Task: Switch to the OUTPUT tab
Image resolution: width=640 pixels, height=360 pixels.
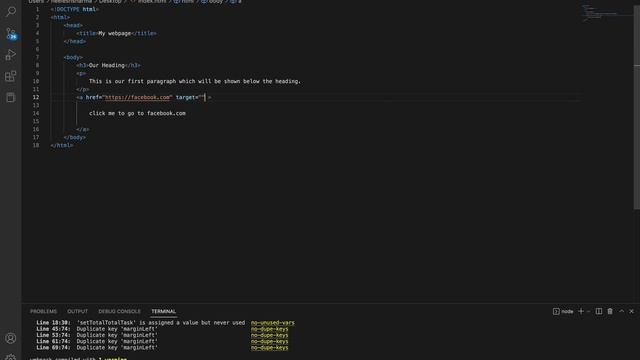Action: coord(78,311)
